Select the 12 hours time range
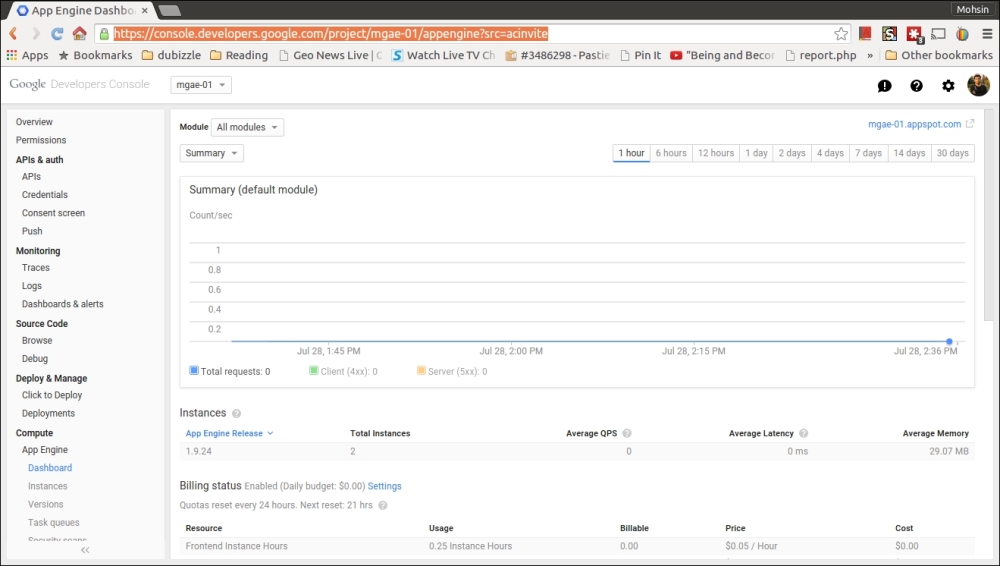1000x566 pixels. click(x=716, y=153)
